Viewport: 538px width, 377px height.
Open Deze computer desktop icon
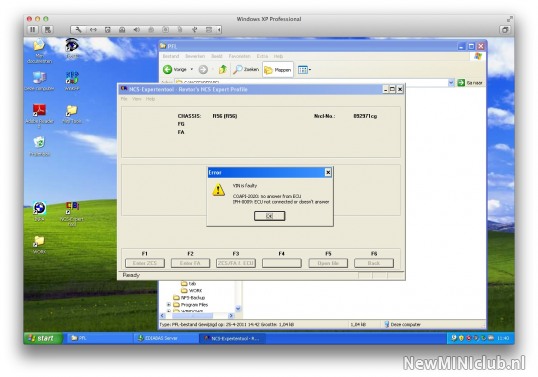pos(39,81)
